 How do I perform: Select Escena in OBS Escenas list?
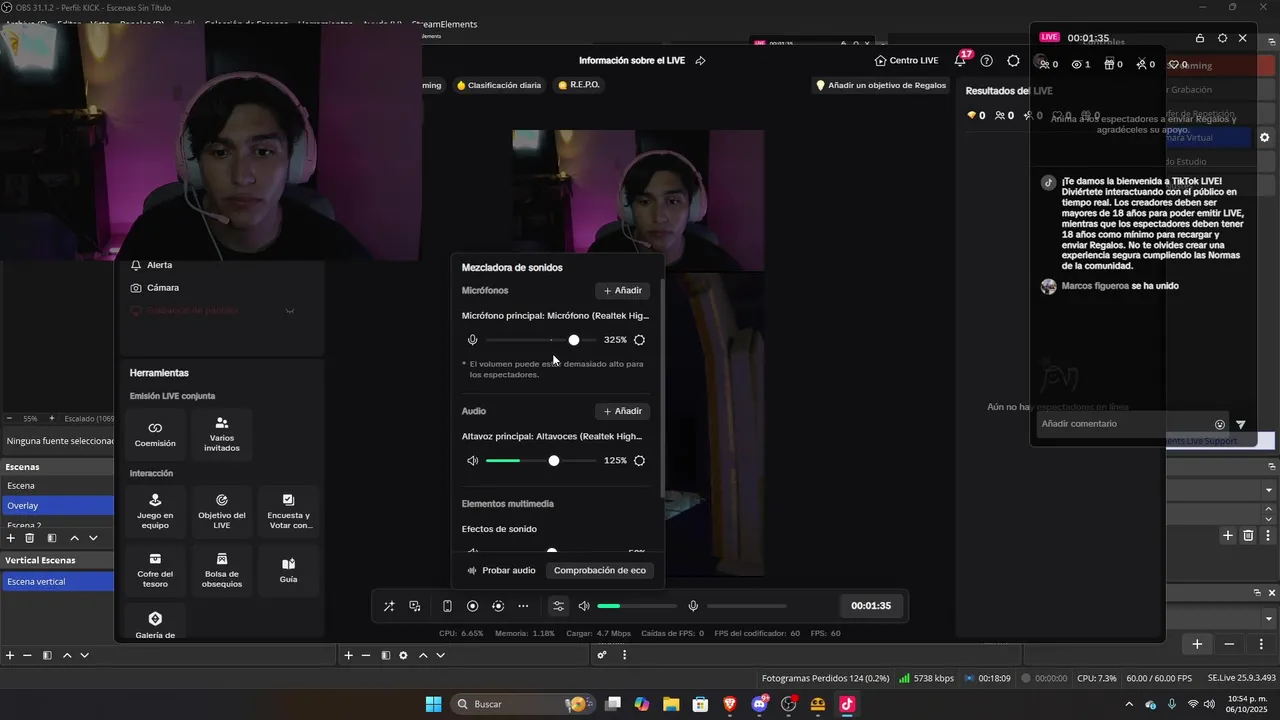[58, 486]
